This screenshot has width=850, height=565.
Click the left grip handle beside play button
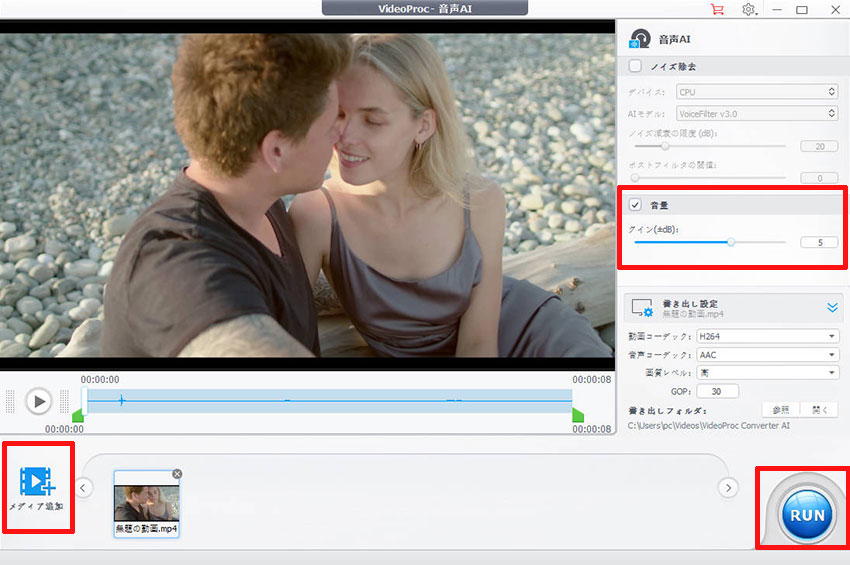pos(10,401)
